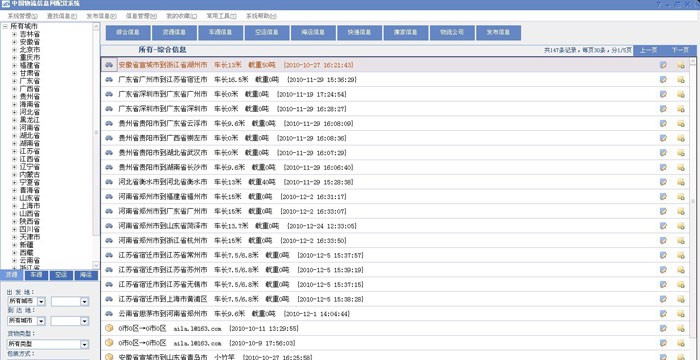Open the 我的收藏 menu
The image size is (700, 360).
pos(182,16)
